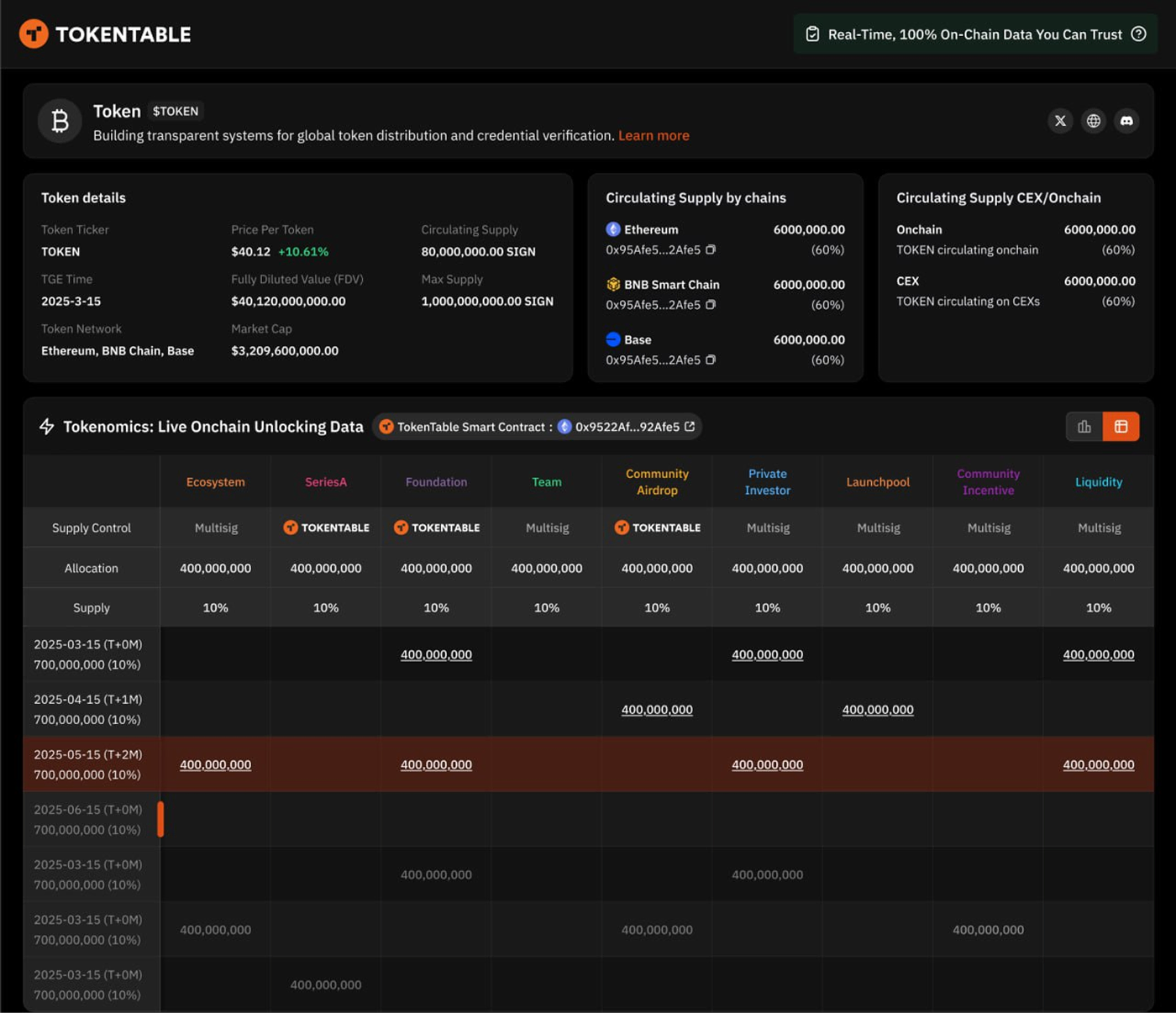The image size is (1176, 1013).
Task: Open Liquidity unlock on first 2025-03-15 row
Action: [x=1099, y=654]
